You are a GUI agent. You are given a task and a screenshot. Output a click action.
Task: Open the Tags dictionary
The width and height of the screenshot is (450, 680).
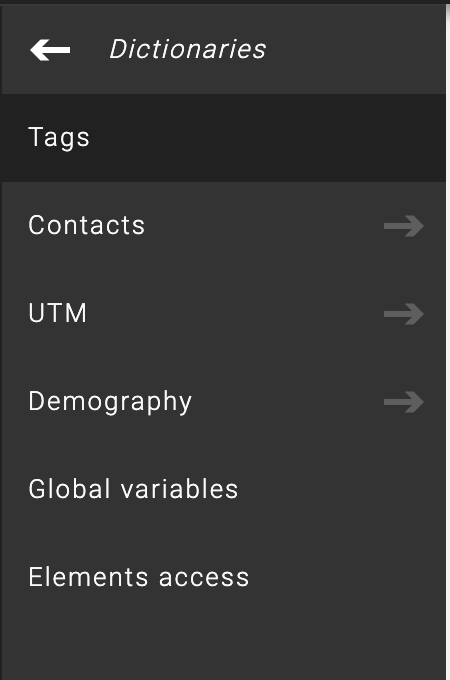(x=223, y=138)
